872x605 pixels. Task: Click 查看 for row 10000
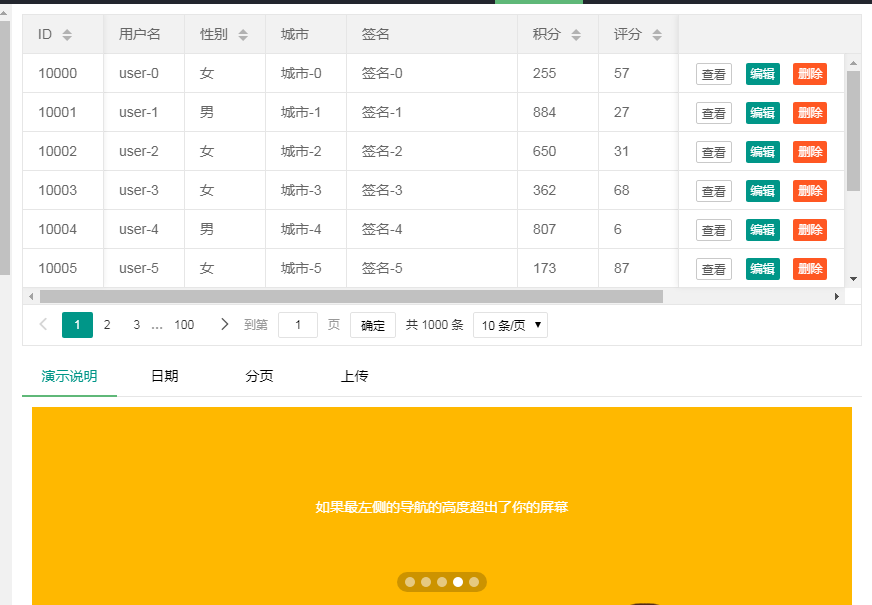pos(714,74)
